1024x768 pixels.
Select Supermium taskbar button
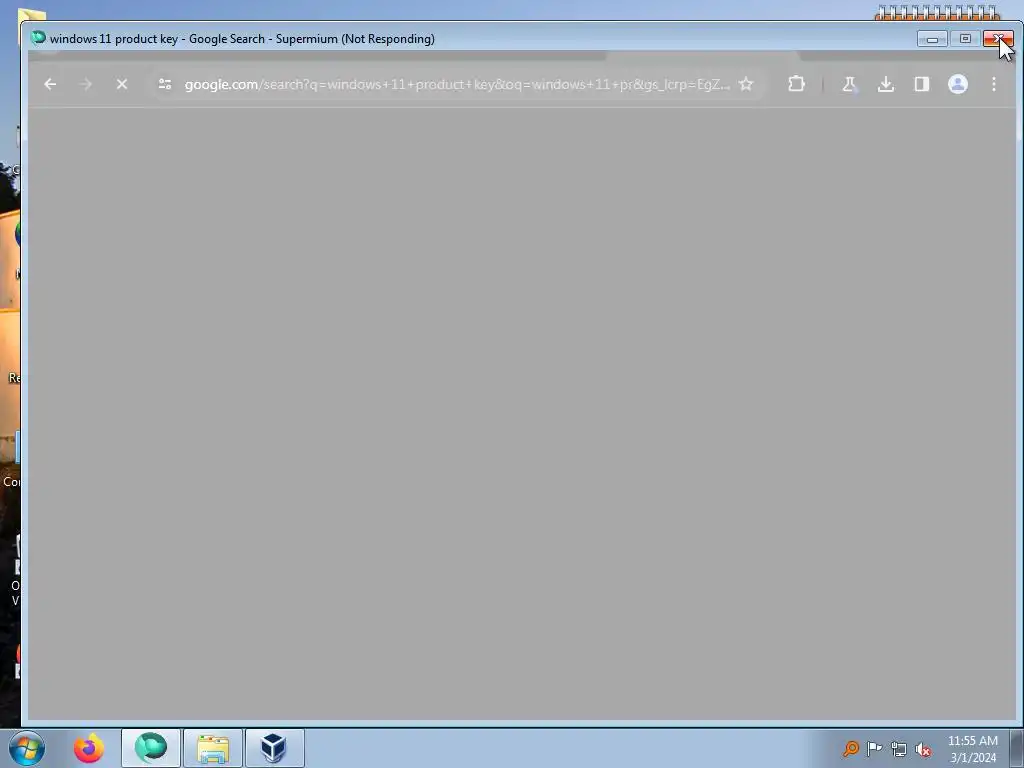[151, 748]
